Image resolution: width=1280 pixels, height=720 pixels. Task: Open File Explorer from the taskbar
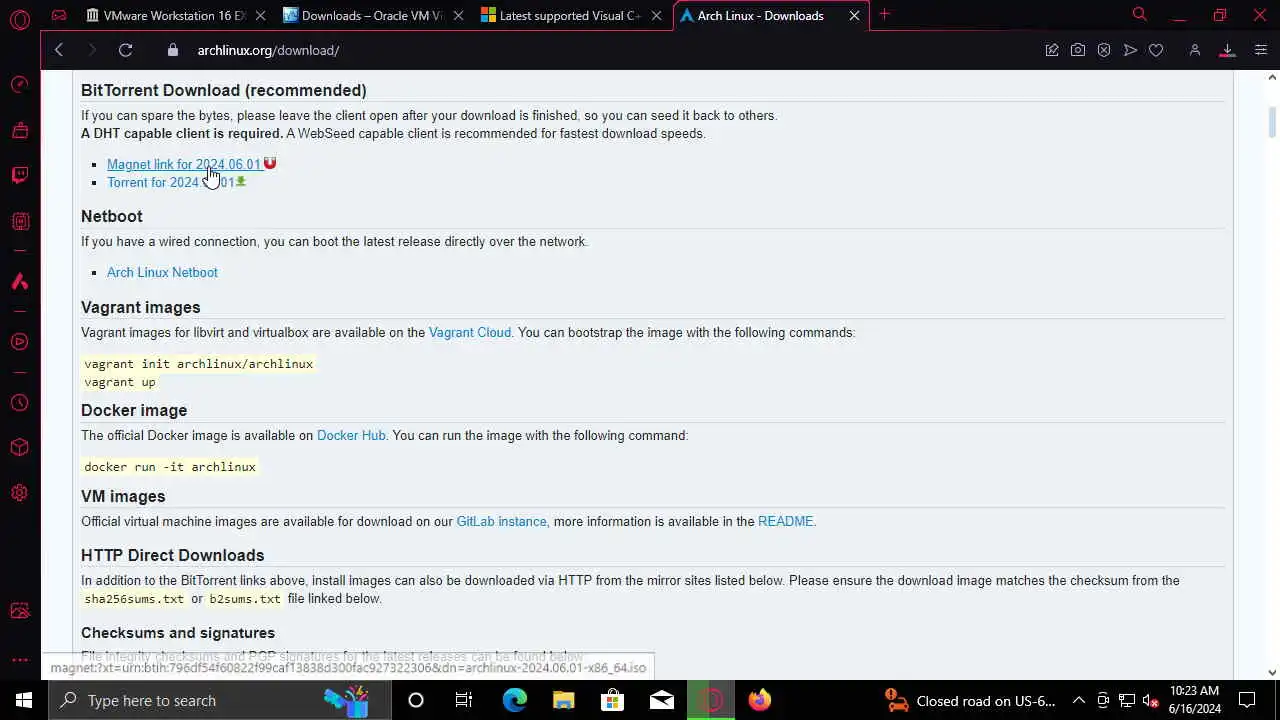click(x=563, y=700)
